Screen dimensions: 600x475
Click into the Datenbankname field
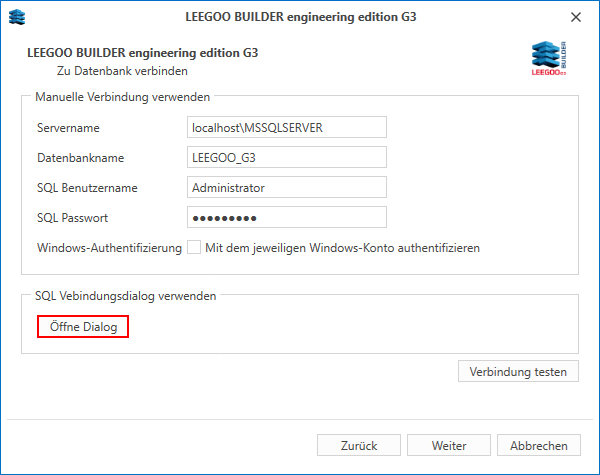coord(287,157)
